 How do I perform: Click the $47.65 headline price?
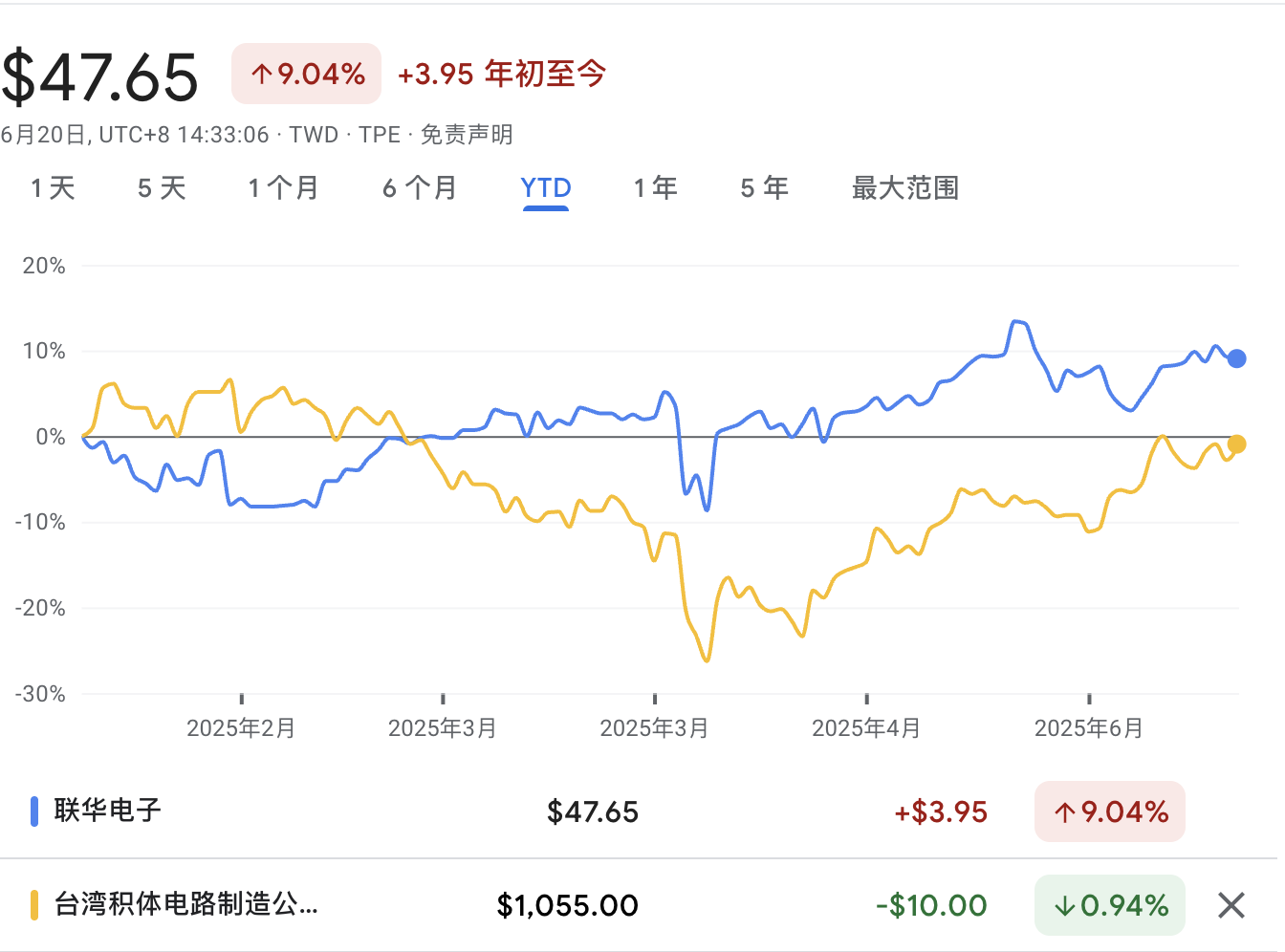click(x=99, y=77)
